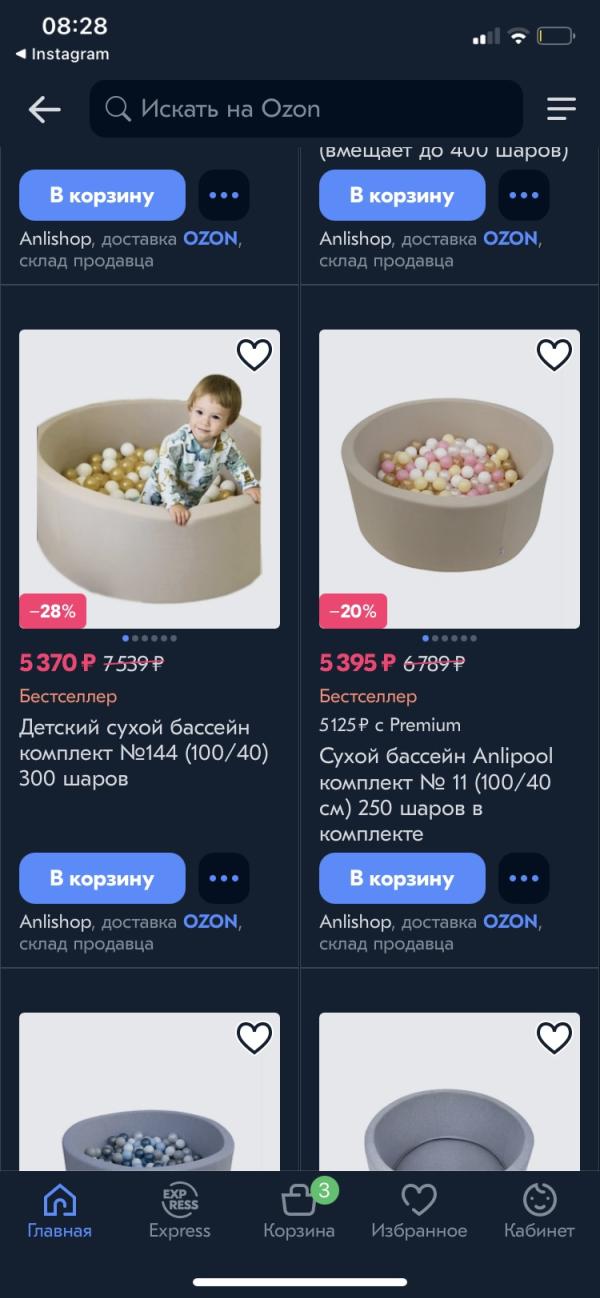Favorite the комплект №144 pool with child

[x=254, y=354]
